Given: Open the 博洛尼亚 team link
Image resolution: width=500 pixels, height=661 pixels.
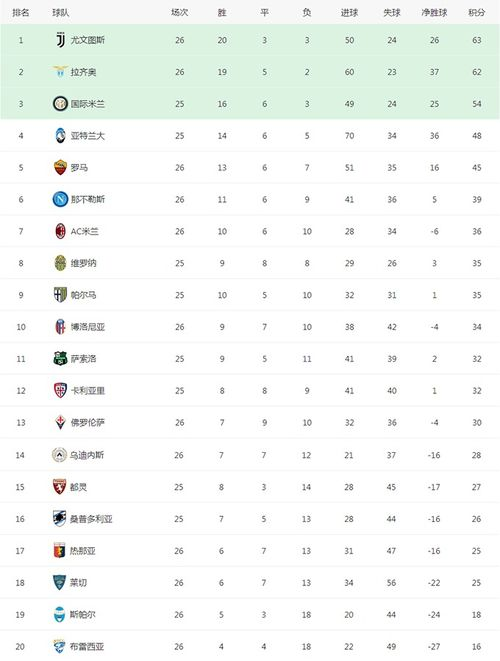Looking at the screenshot, I should click(88, 327).
